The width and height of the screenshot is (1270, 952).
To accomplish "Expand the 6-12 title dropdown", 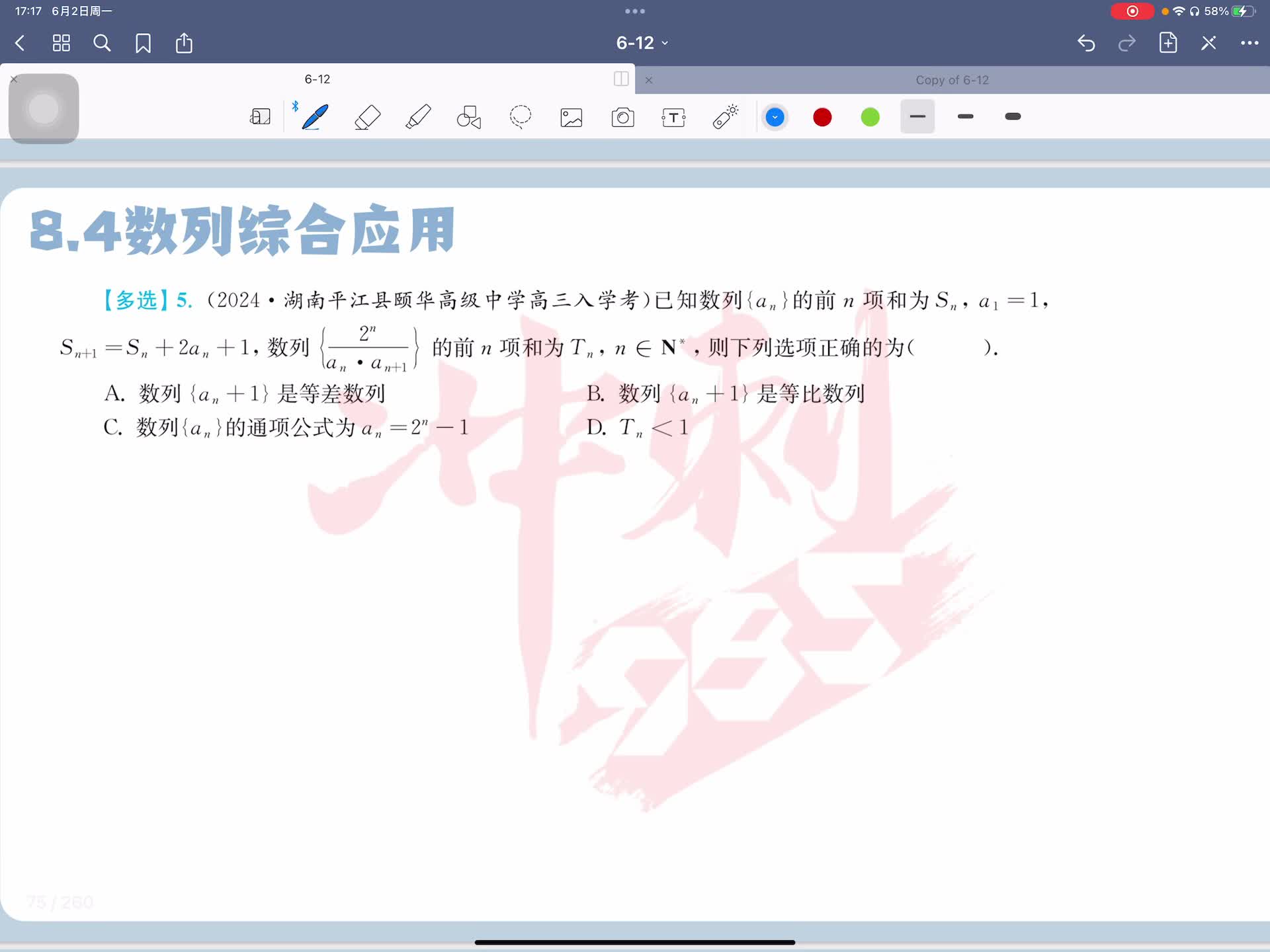I will (x=642, y=44).
